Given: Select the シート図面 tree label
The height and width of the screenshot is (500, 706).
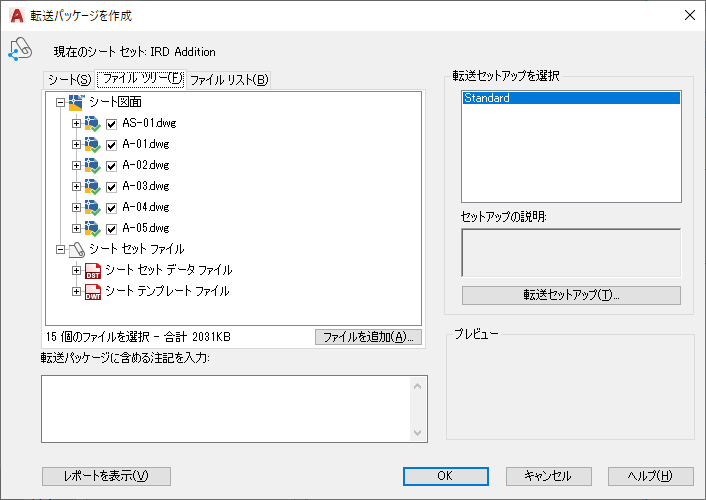Looking at the screenshot, I should (115, 102).
